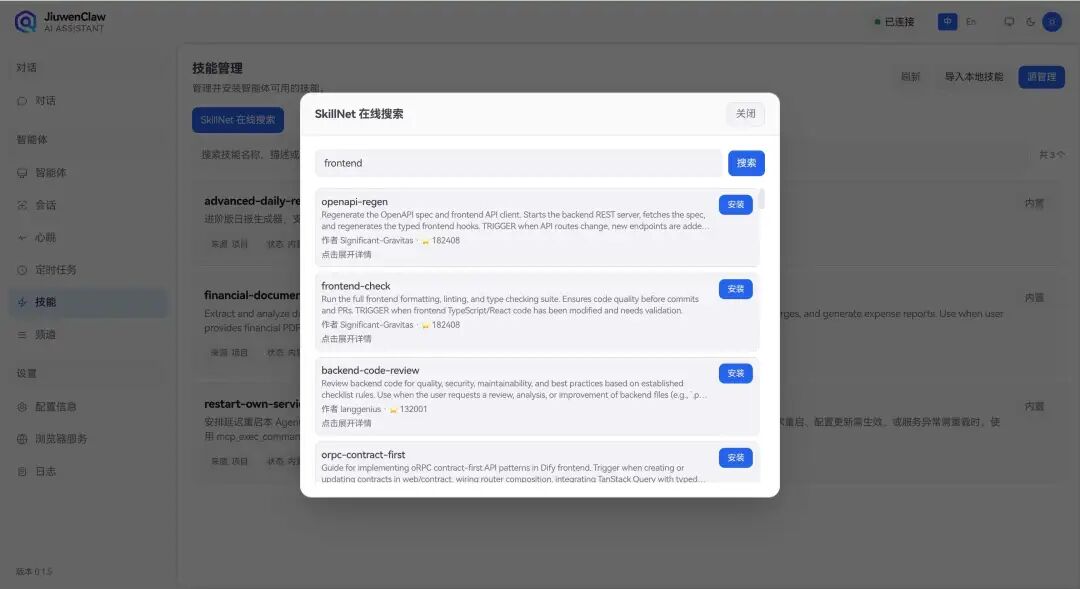Screen dimensions: 1080x589
Task: Click 刷新 on the skills page
Action: 911,77
